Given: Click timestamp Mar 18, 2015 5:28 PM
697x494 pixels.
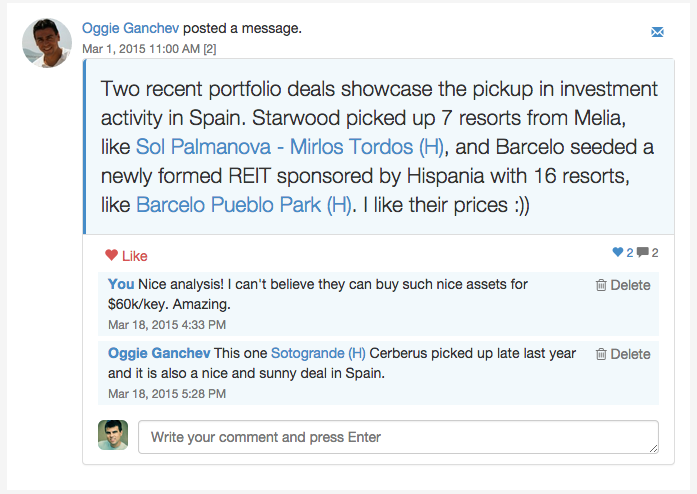Looking at the screenshot, I should coord(167,394).
